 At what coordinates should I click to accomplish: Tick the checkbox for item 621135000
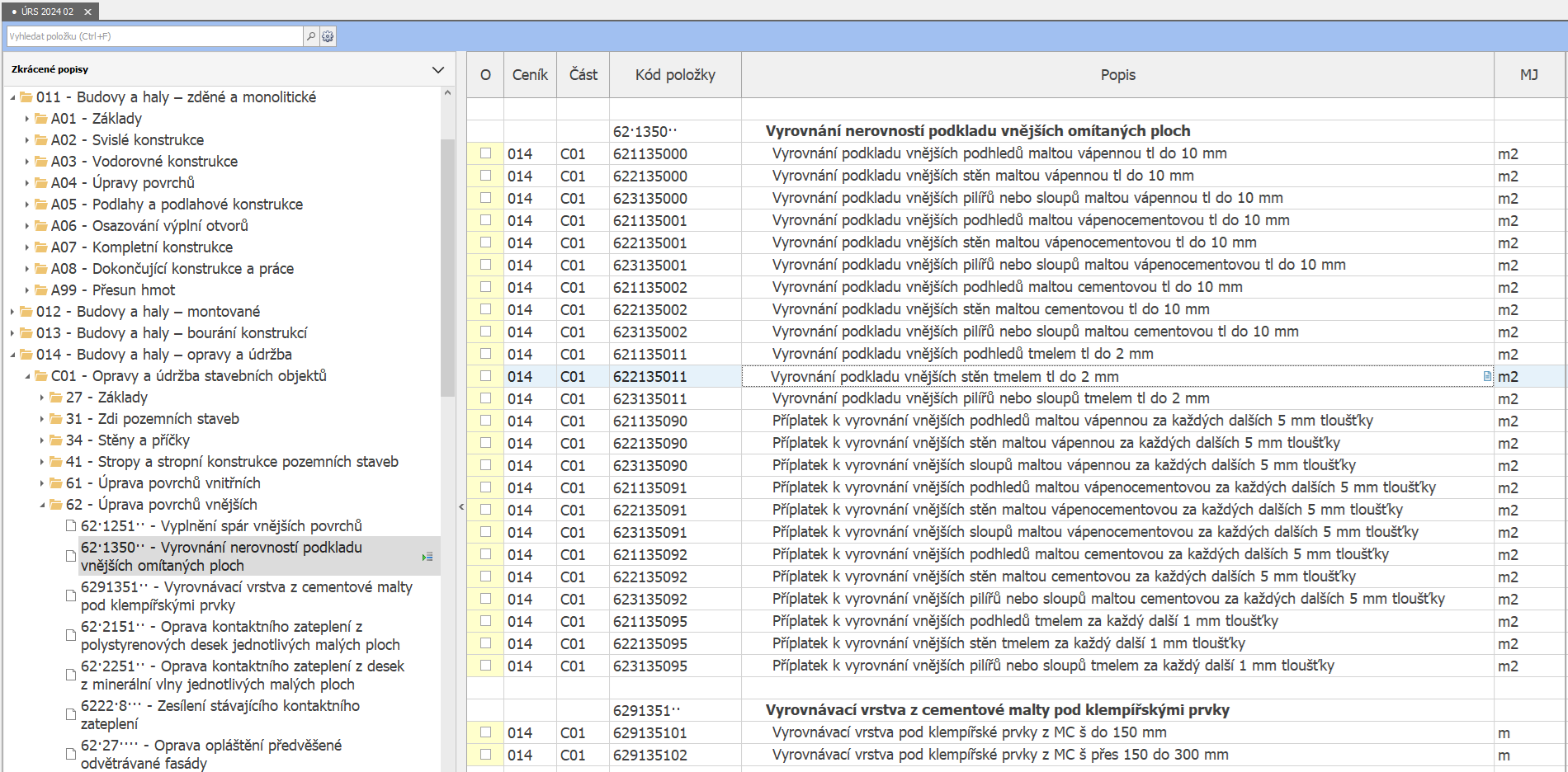pyautogui.click(x=485, y=153)
